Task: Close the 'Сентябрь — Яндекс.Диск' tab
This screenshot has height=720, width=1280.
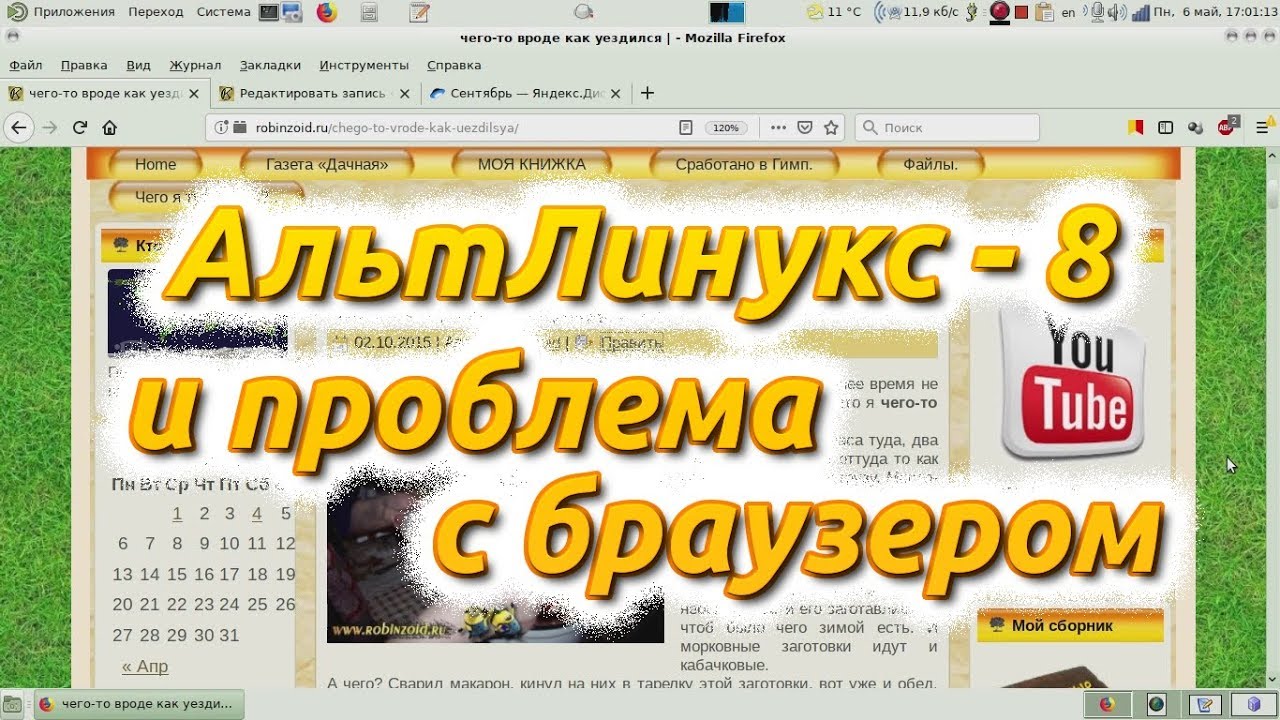Action: (615, 93)
